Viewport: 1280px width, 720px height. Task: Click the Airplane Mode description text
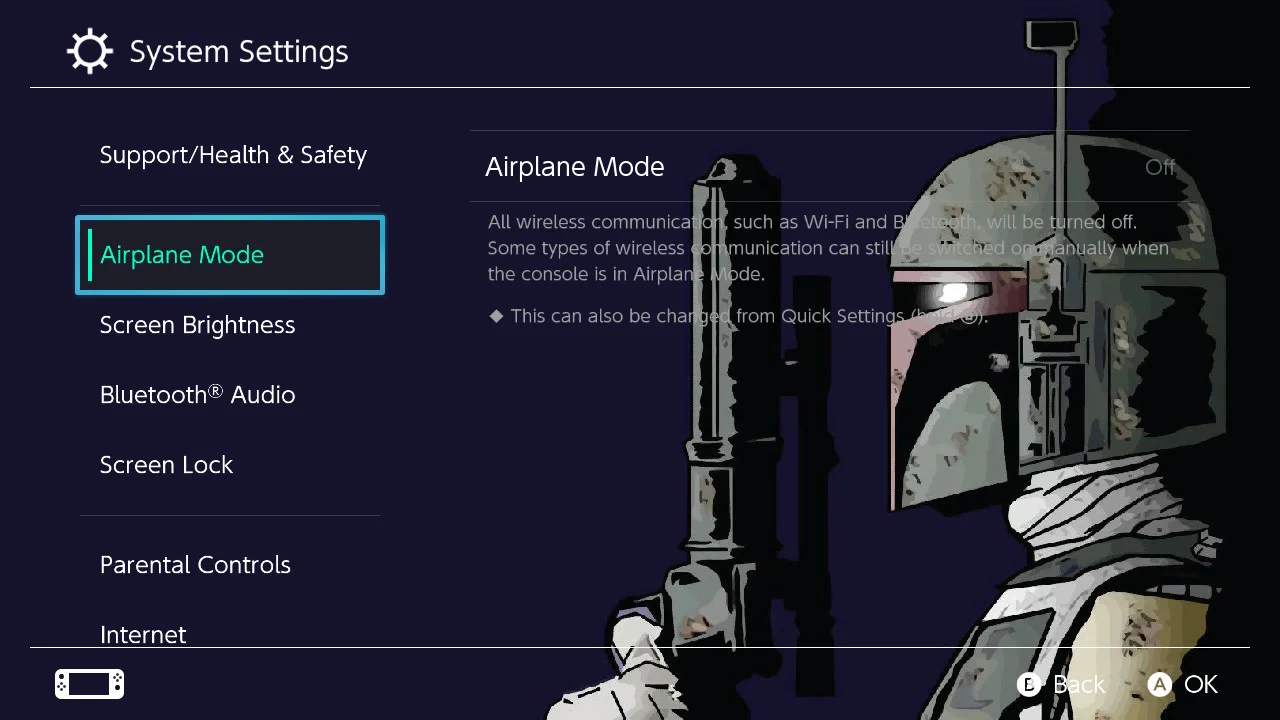(828, 248)
